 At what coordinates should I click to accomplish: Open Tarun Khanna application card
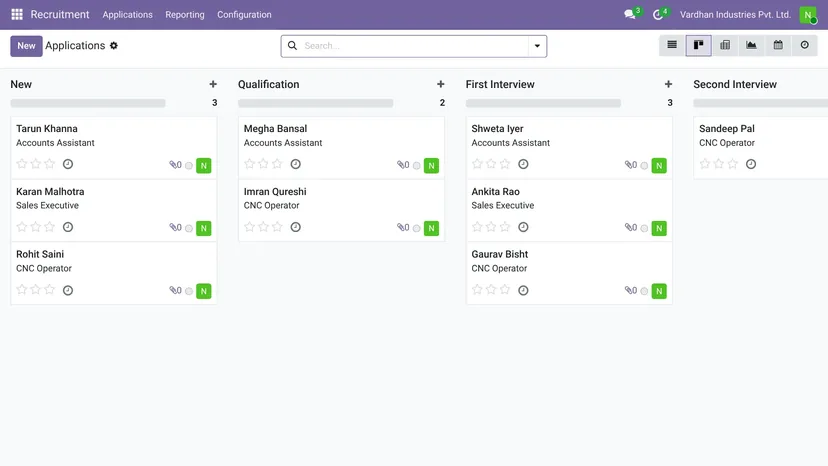(x=114, y=148)
